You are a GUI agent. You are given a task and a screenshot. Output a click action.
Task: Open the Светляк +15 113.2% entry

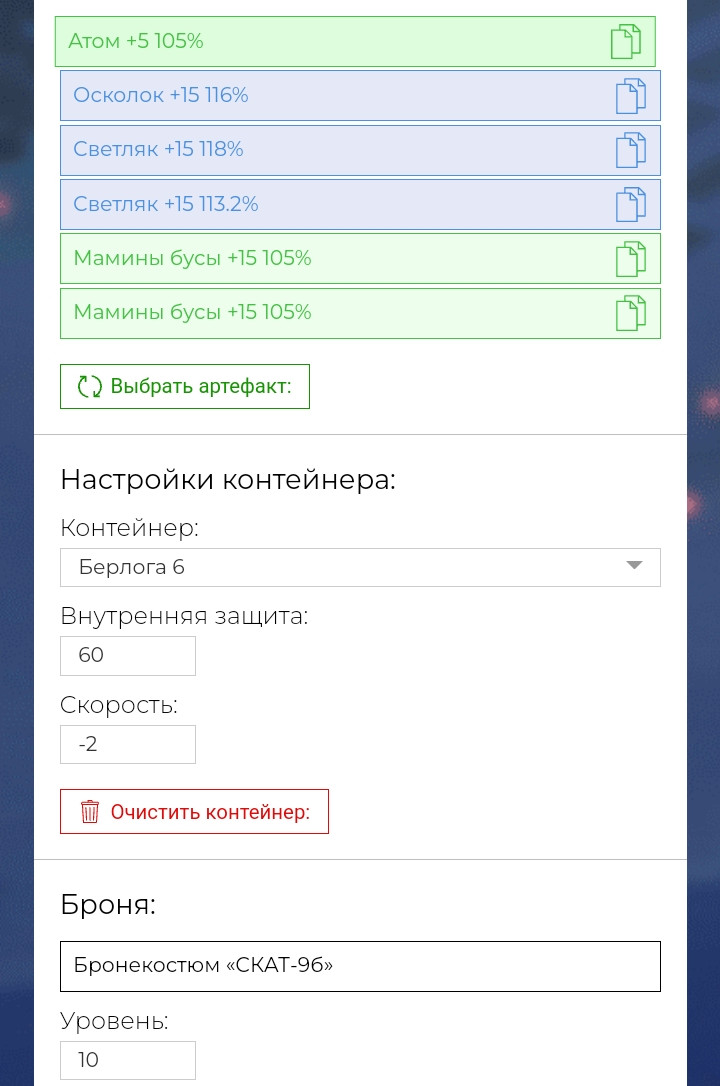click(x=300, y=204)
